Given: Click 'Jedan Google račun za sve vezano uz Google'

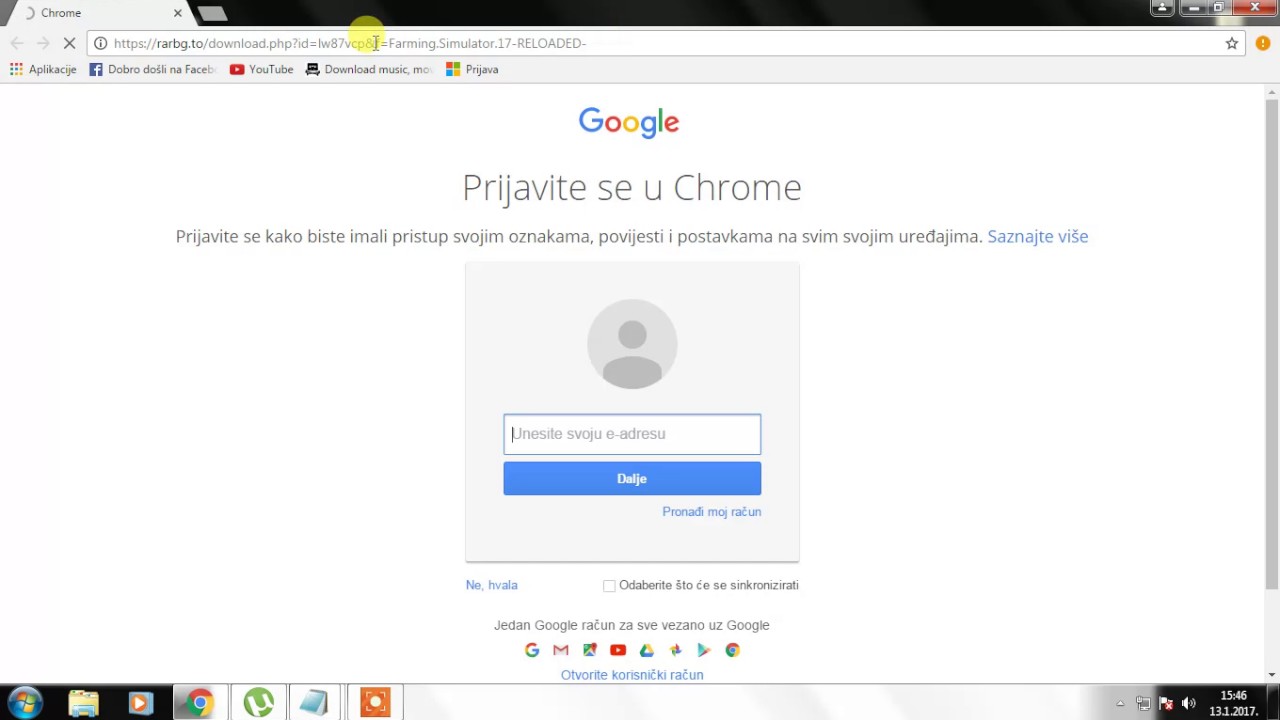Looking at the screenshot, I should [x=632, y=625].
